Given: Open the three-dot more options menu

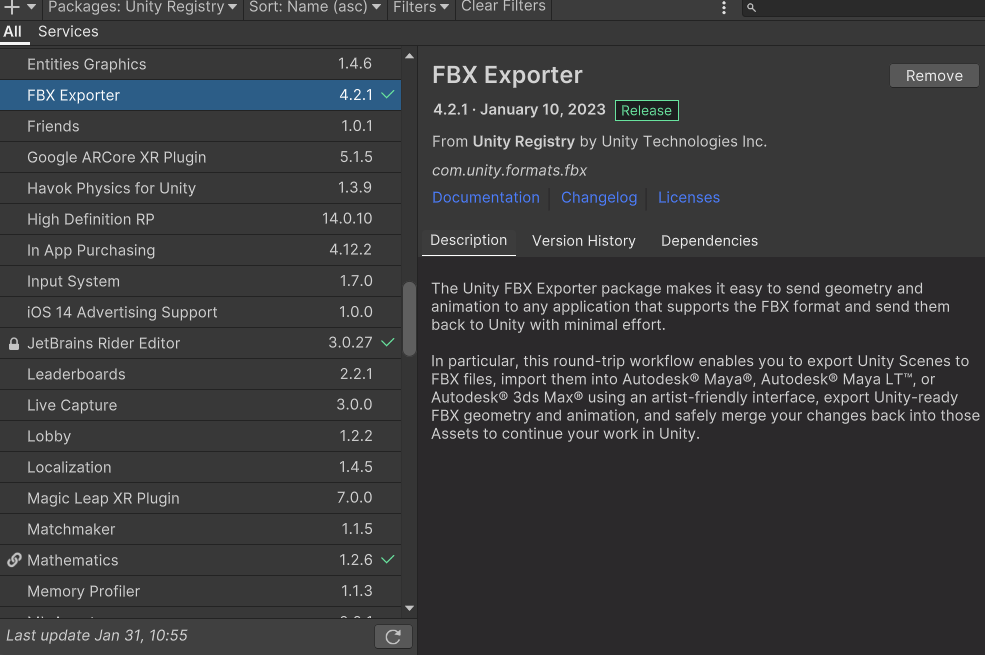Looking at the screenshot, I should pyautogui.click(x=724, y=8).
